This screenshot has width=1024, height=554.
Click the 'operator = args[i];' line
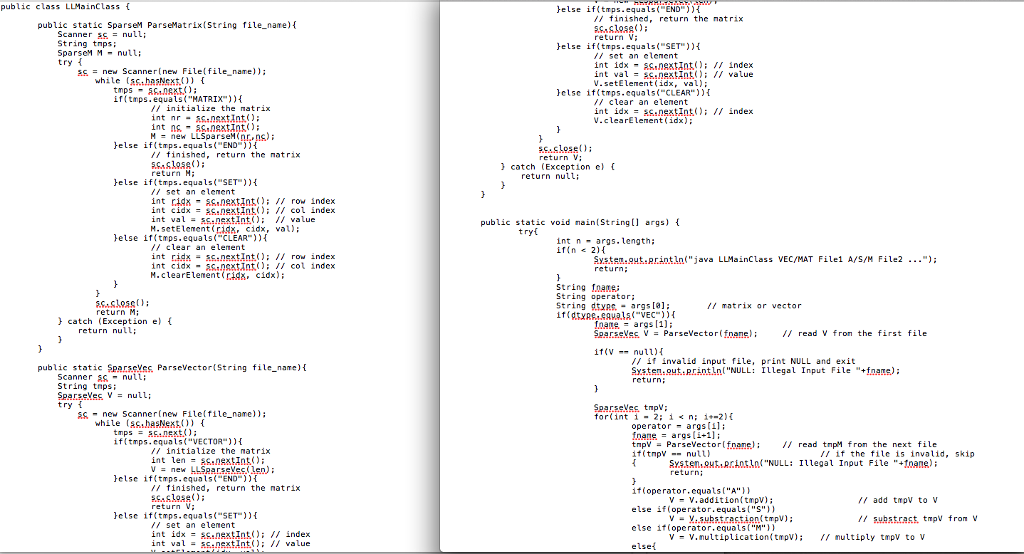point(678,426)
